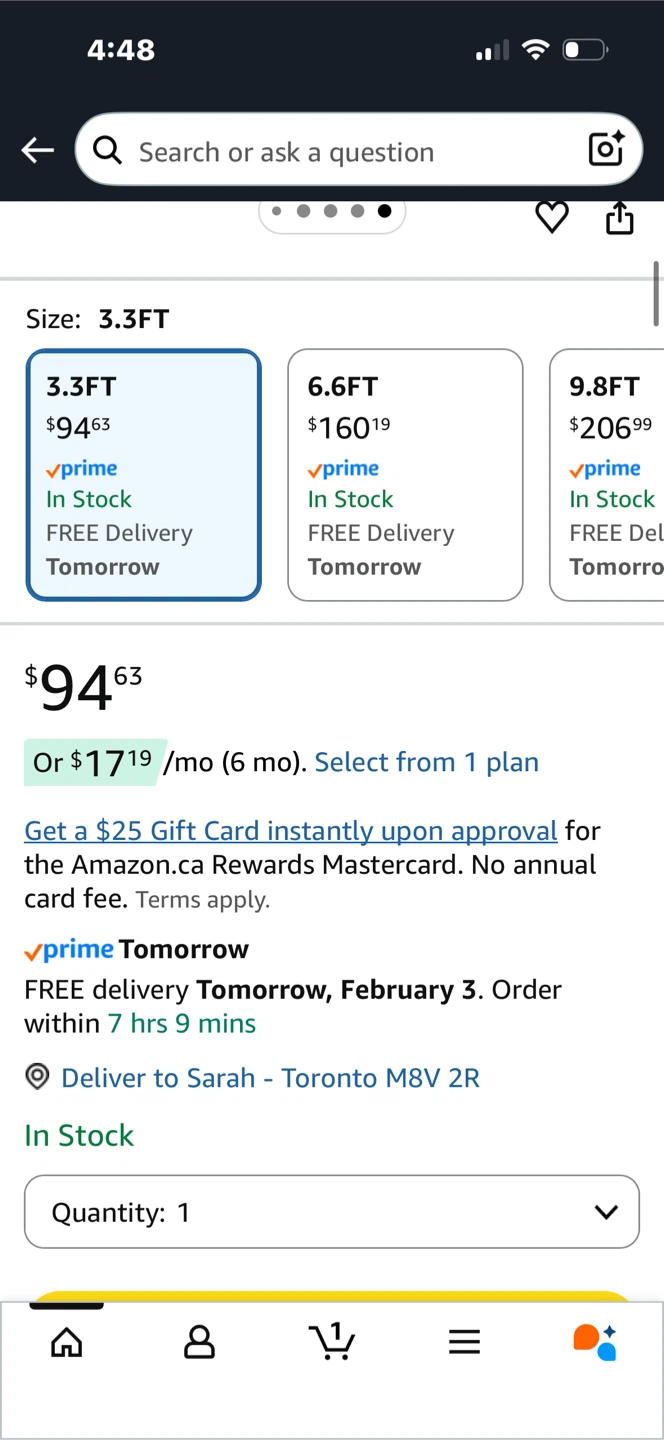
Task: Change delivery address to Sarah Toronto
Action: coord(270,1078)
